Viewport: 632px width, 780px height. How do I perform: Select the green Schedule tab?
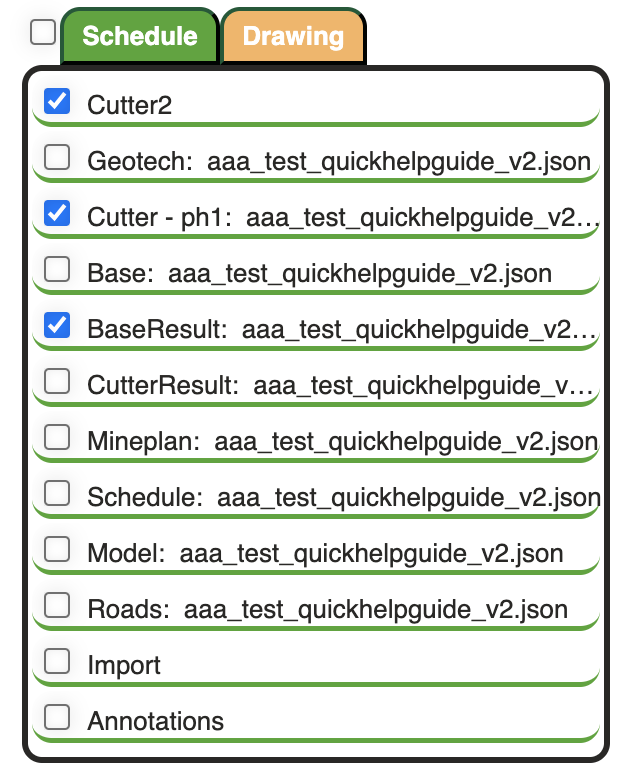coord(140,37)
